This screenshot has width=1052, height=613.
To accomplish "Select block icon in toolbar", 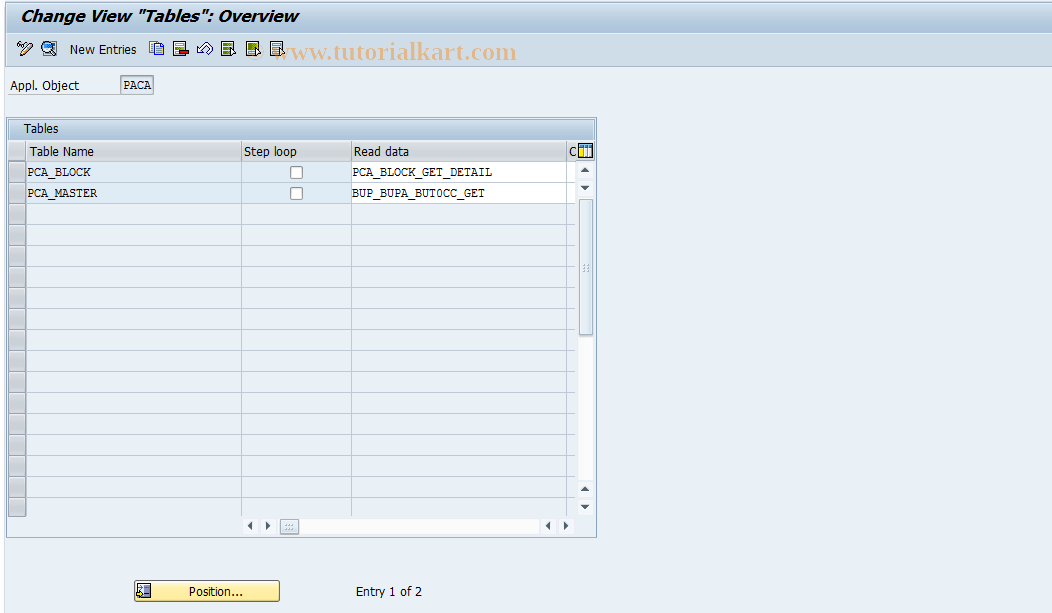I will tap(253, 49).
